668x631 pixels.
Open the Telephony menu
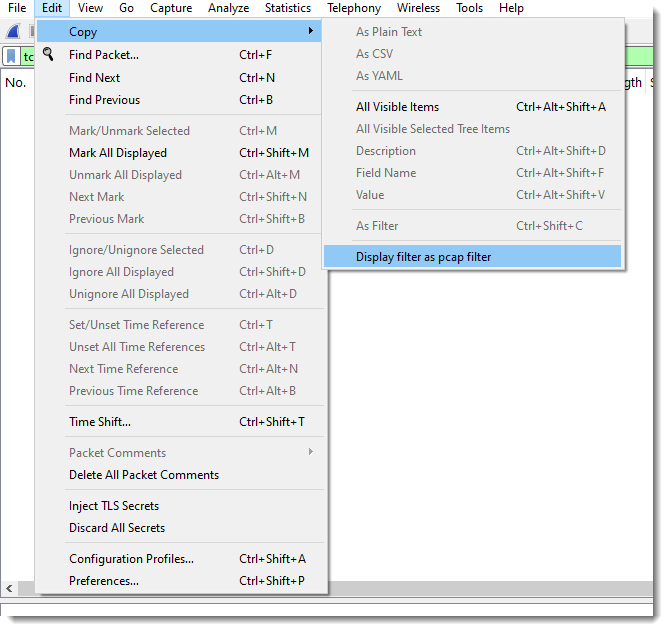(x=353, y=8)
